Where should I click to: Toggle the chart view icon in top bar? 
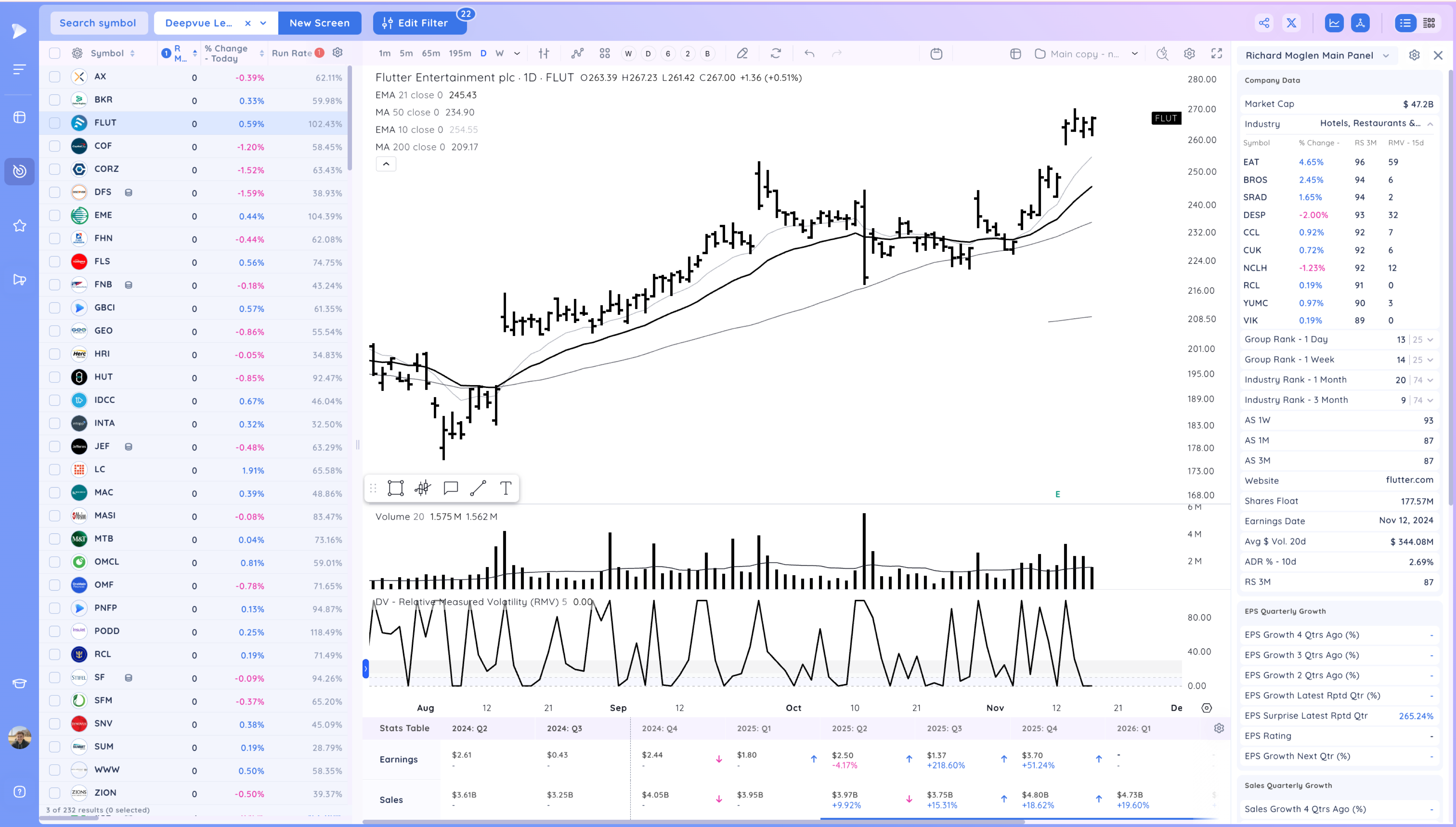(x=1334, y=23)
